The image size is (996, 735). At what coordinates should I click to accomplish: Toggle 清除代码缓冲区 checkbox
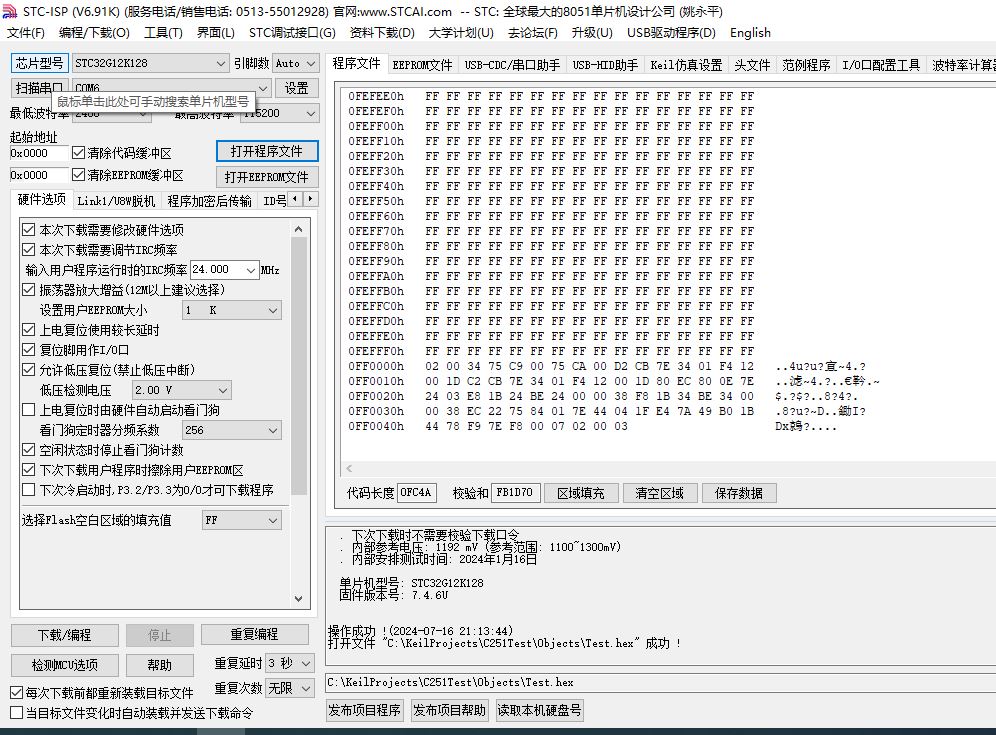tap(79, 153)
